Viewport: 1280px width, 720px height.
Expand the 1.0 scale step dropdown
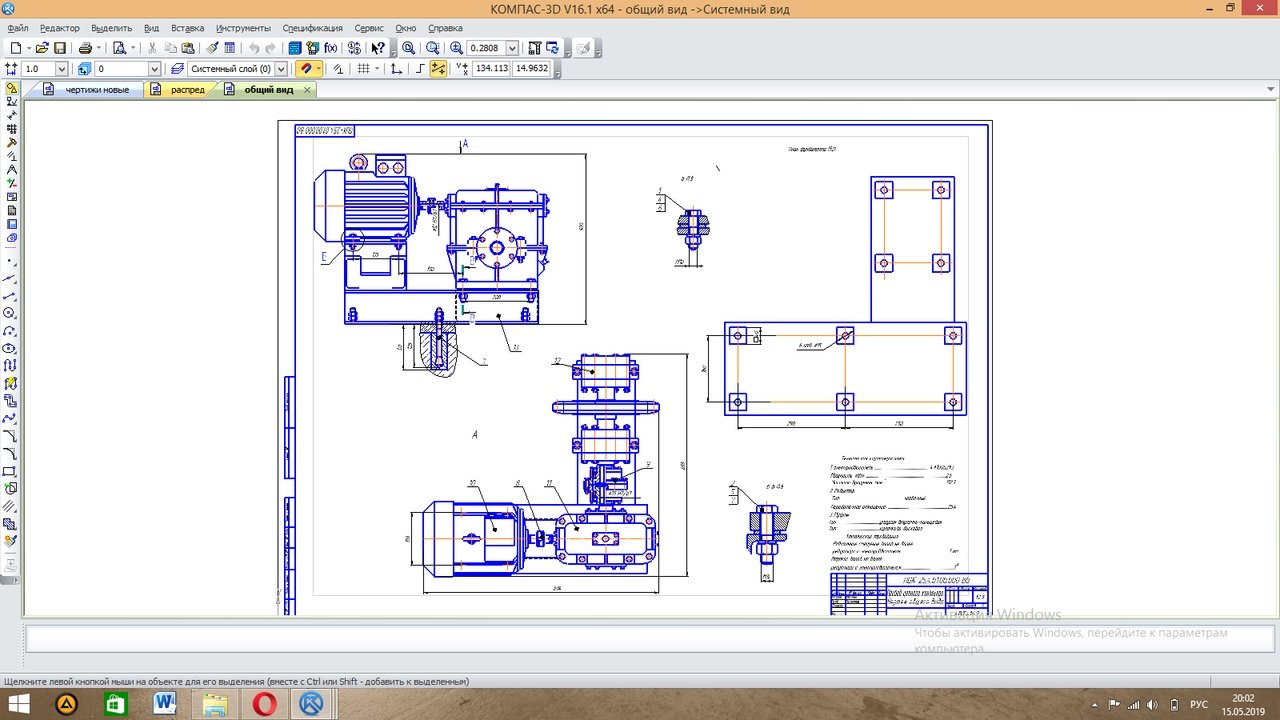coord(61,69)
